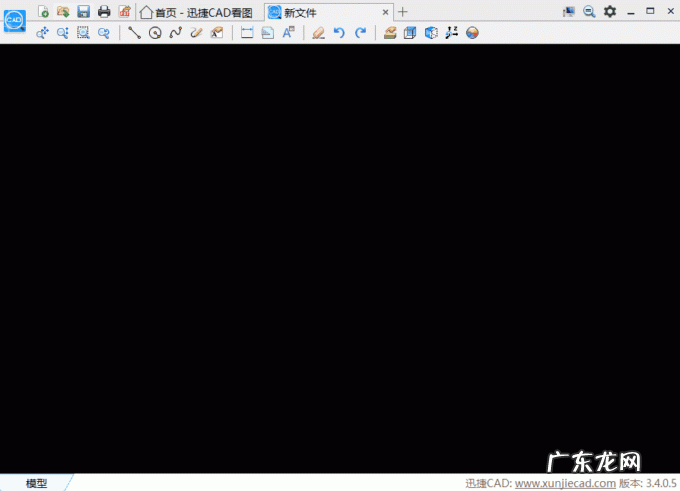Print the current drawing
The height and width of the screenshot is (491, 680).
pos(104,12)
